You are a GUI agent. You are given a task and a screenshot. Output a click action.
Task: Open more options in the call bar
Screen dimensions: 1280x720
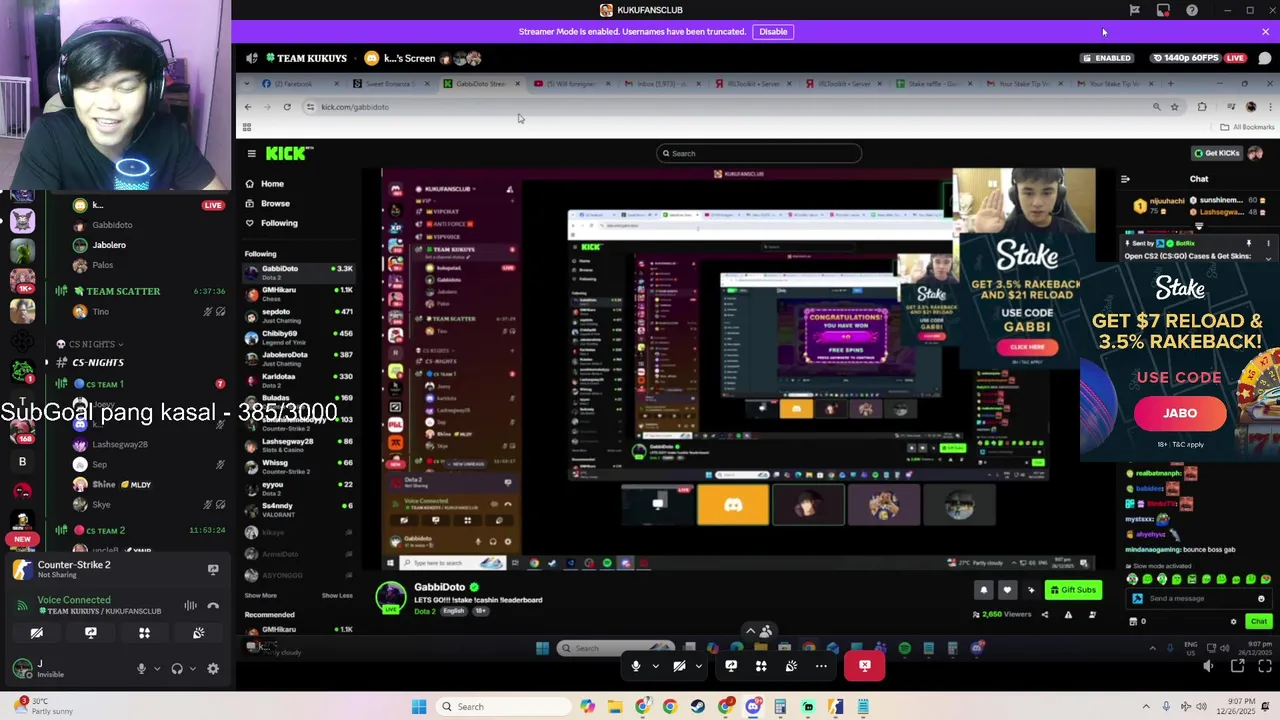(821, 666)
